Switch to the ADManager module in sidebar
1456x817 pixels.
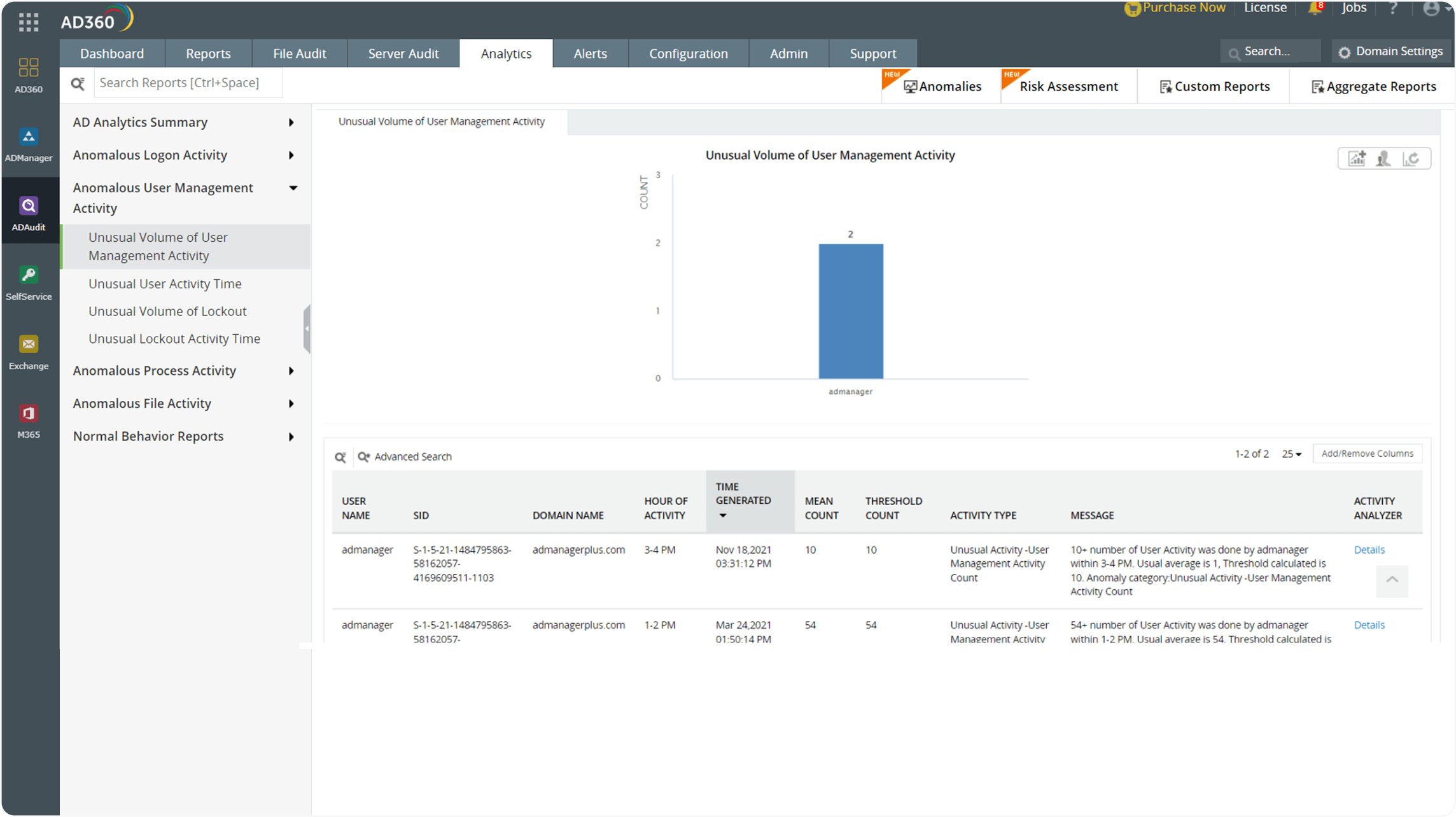tap(29, 145)
